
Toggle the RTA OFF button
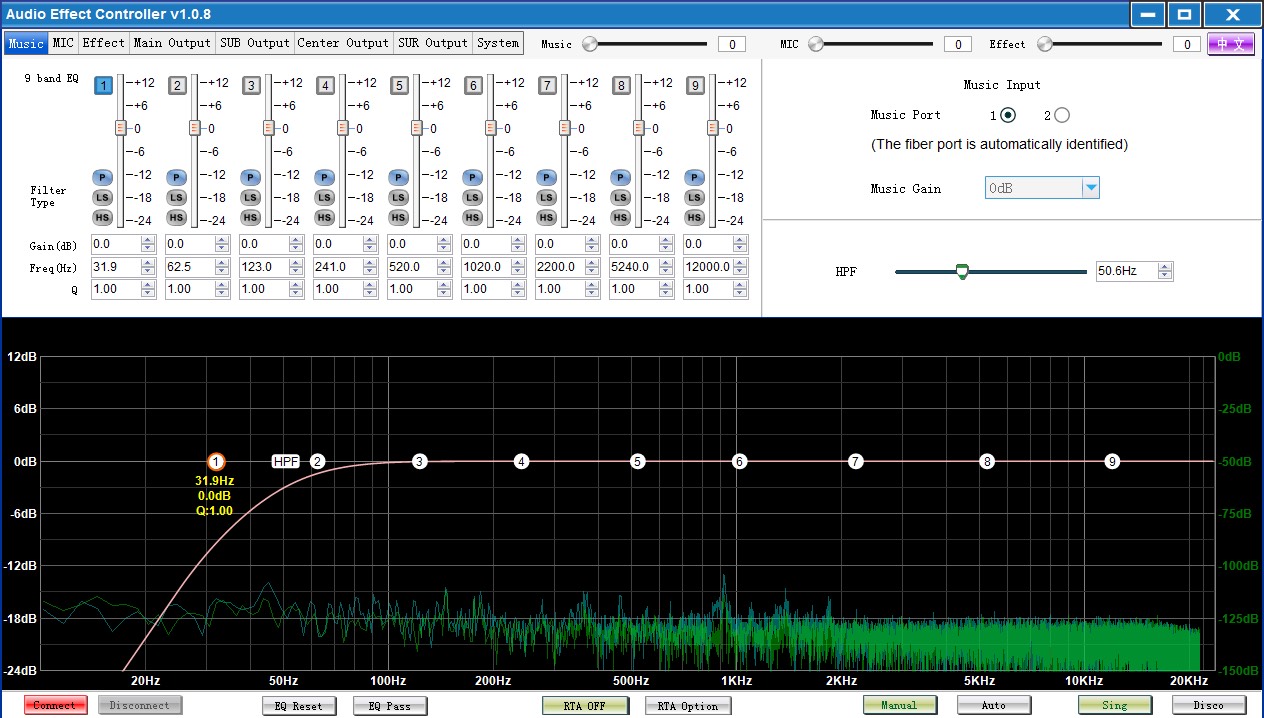585,705
